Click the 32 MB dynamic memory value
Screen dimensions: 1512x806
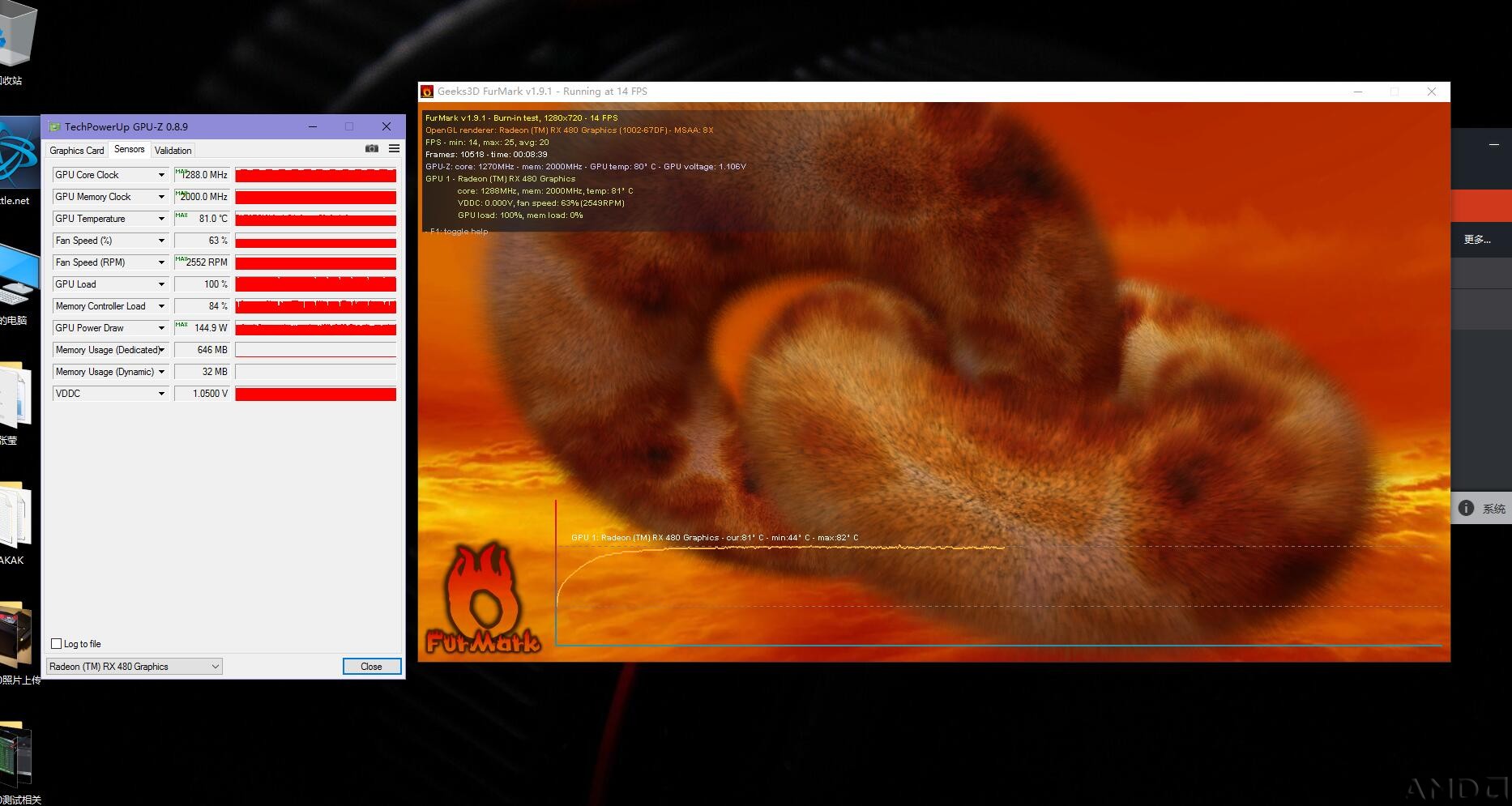click(x=202, y=372)
